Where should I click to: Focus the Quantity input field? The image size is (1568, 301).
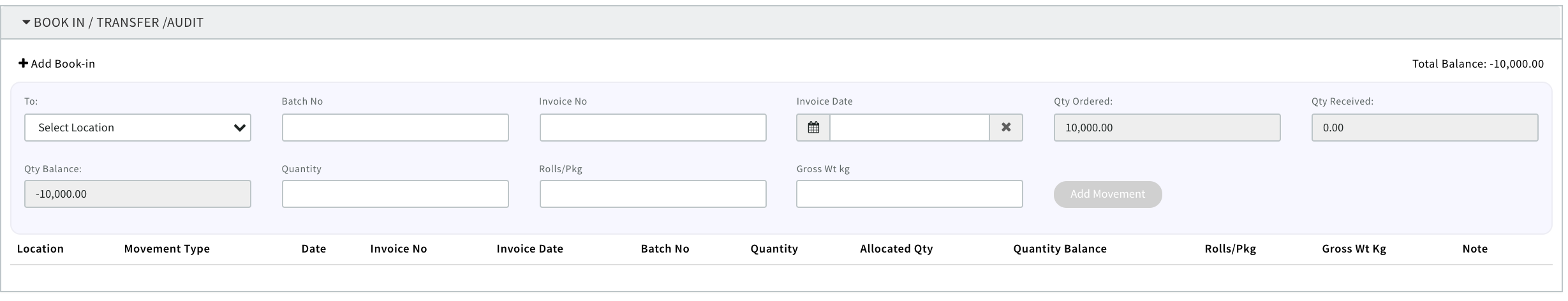click(x=395, y=194)
